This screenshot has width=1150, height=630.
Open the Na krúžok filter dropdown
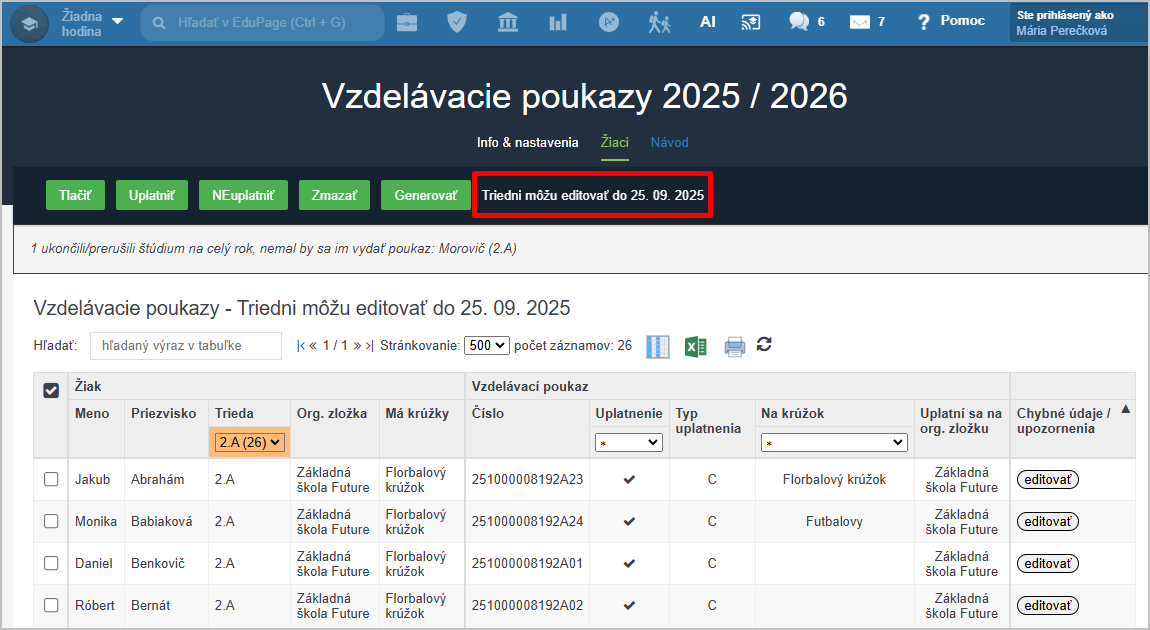pos(834,442)
